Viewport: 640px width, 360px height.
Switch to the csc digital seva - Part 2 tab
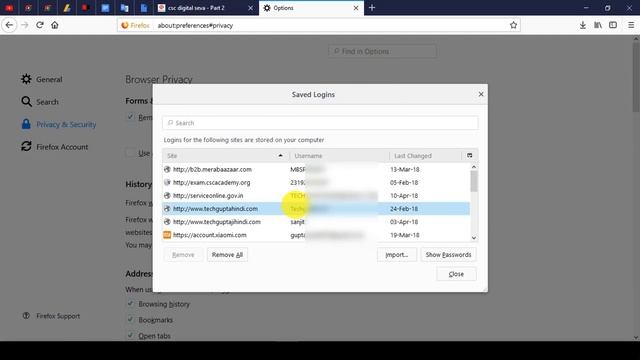206,8
